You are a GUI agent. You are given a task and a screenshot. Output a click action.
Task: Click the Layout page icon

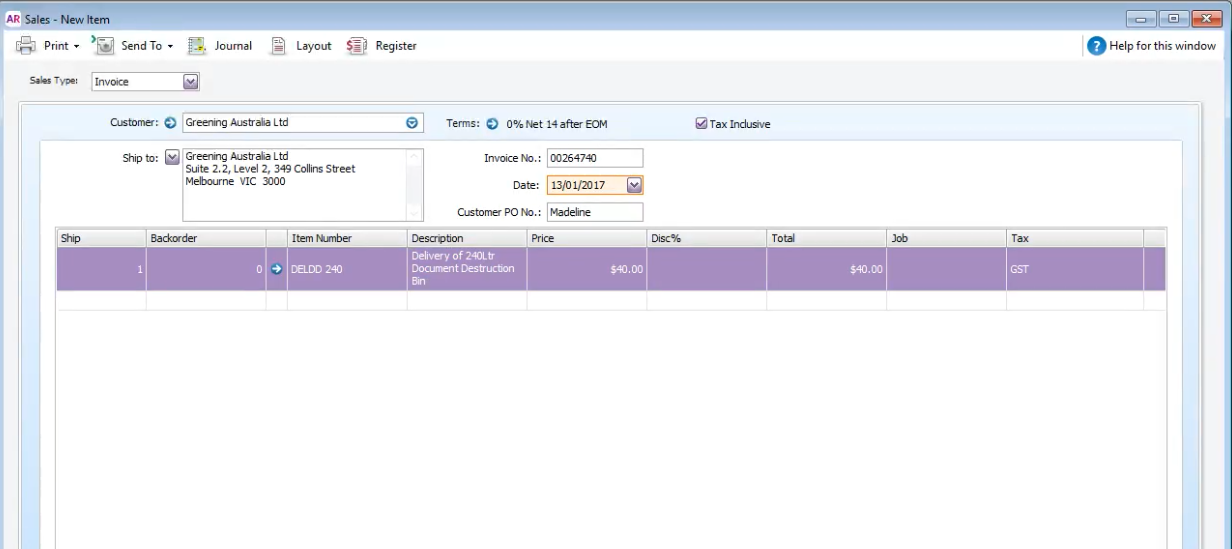point(280,46)
